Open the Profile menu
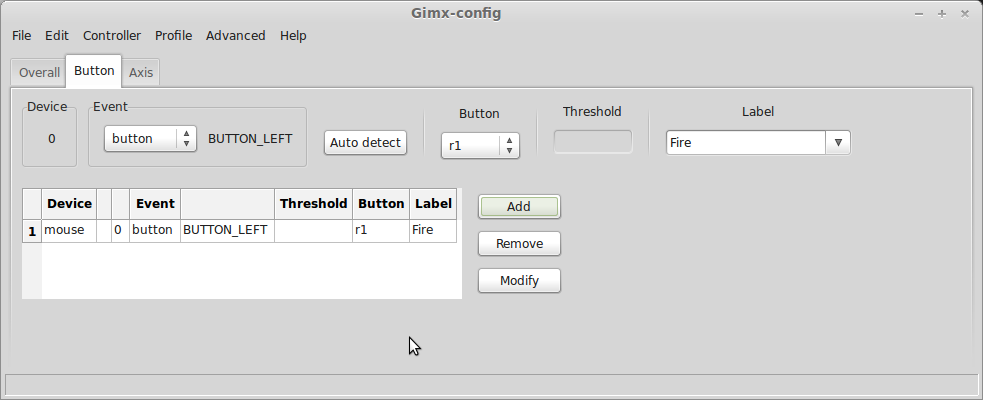Viewport: 983px width, 400px height. (173, 35)
